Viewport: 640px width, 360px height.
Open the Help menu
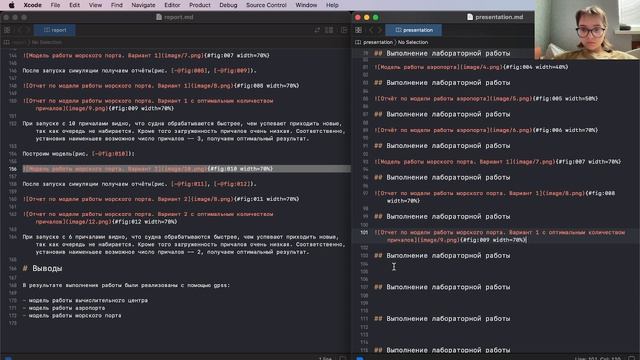coord(332,5)
